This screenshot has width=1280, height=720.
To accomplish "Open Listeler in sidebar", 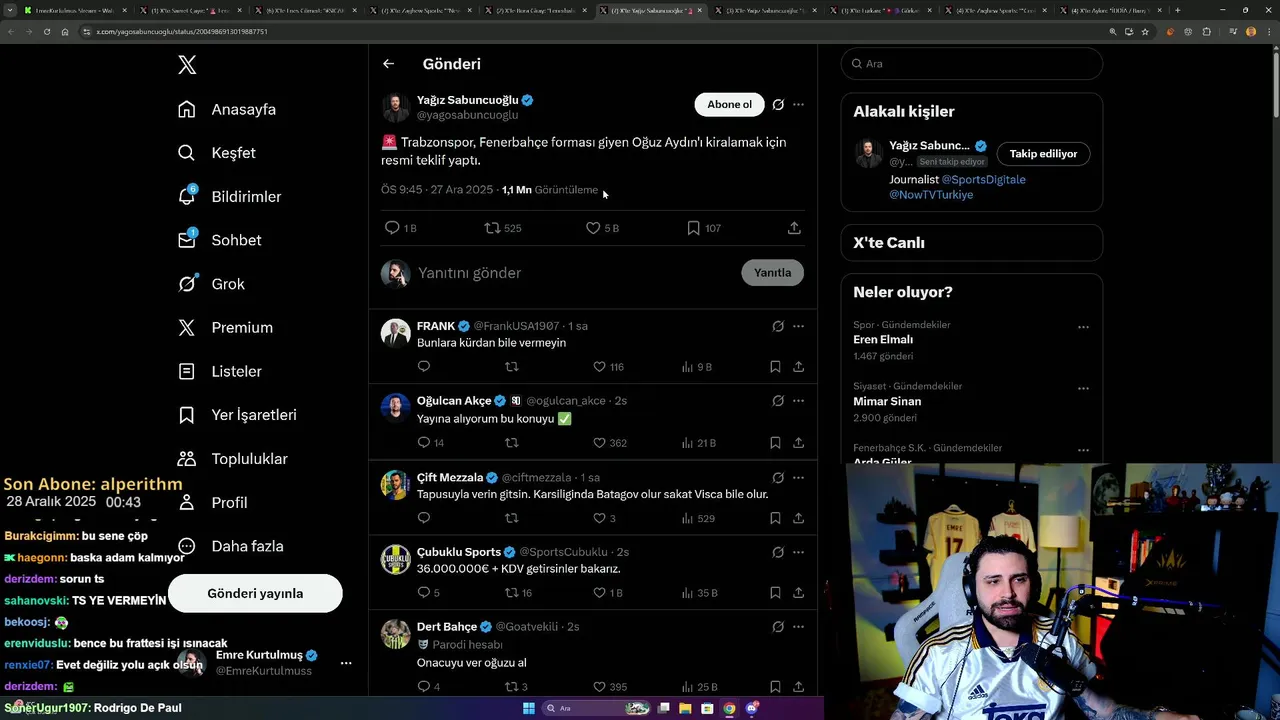I will click(x=219, y=371).
